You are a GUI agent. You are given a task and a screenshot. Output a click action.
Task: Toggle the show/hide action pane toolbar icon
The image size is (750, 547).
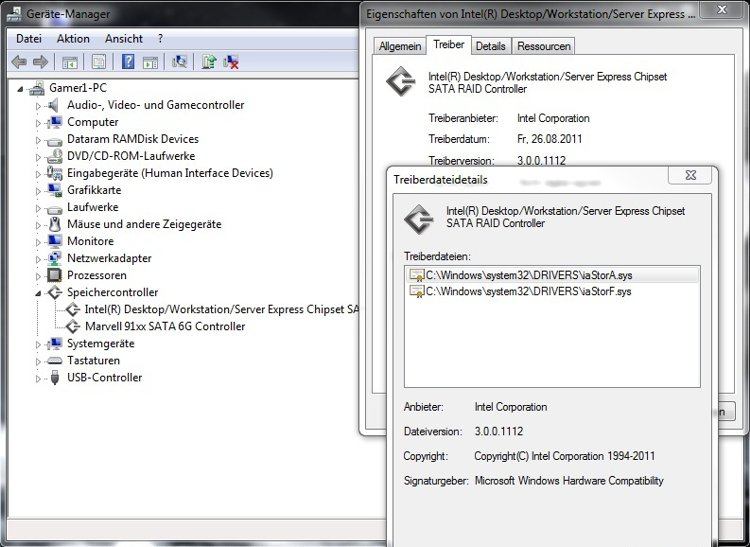coord(150,62)
